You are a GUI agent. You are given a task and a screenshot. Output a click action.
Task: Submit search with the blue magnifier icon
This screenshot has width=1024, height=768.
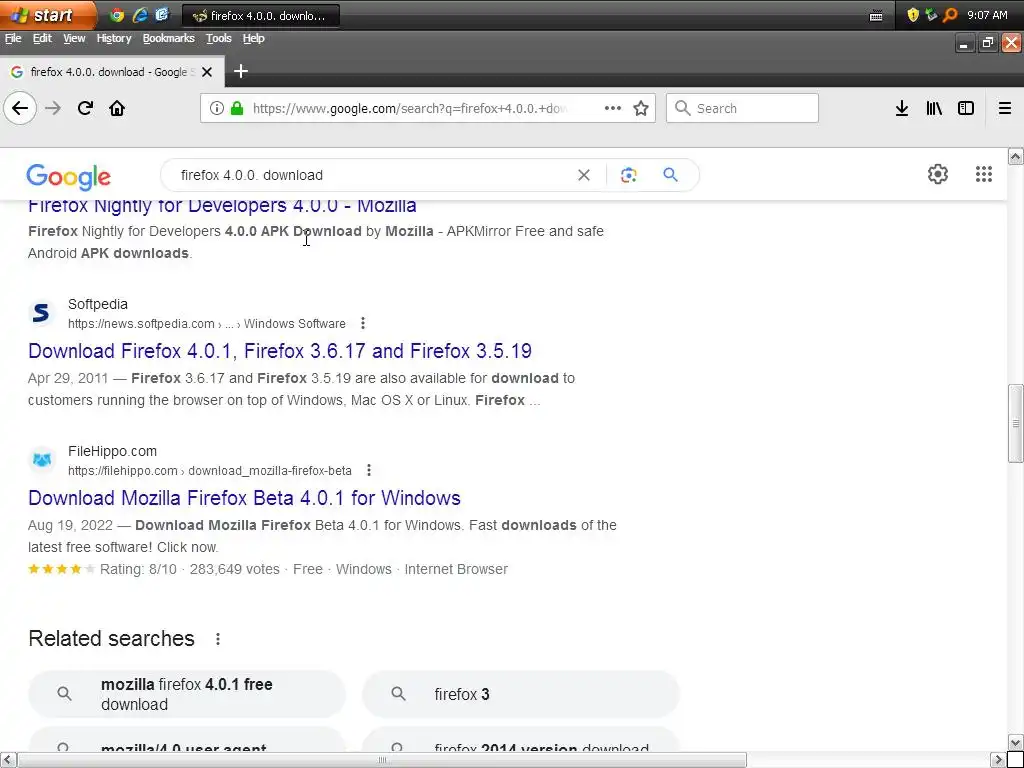pos(670,174)
